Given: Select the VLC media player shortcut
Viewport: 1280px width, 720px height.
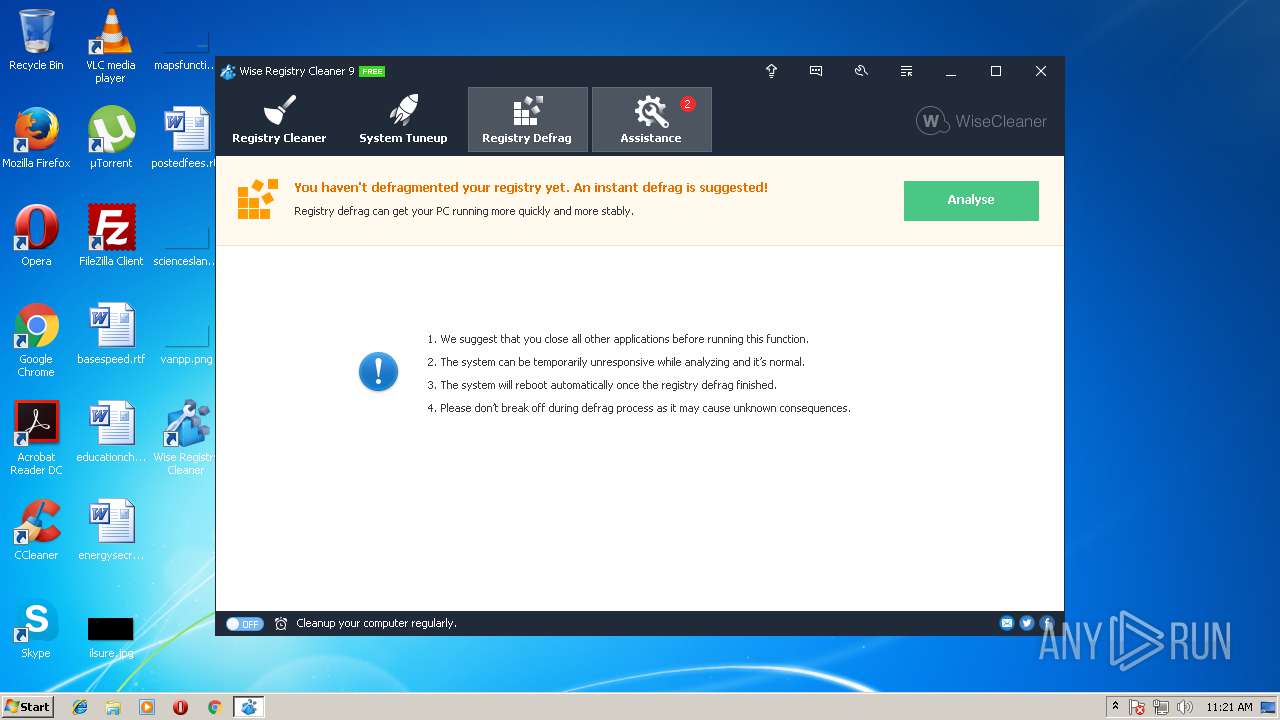Looking at the screenshot, I should [110, 46].
